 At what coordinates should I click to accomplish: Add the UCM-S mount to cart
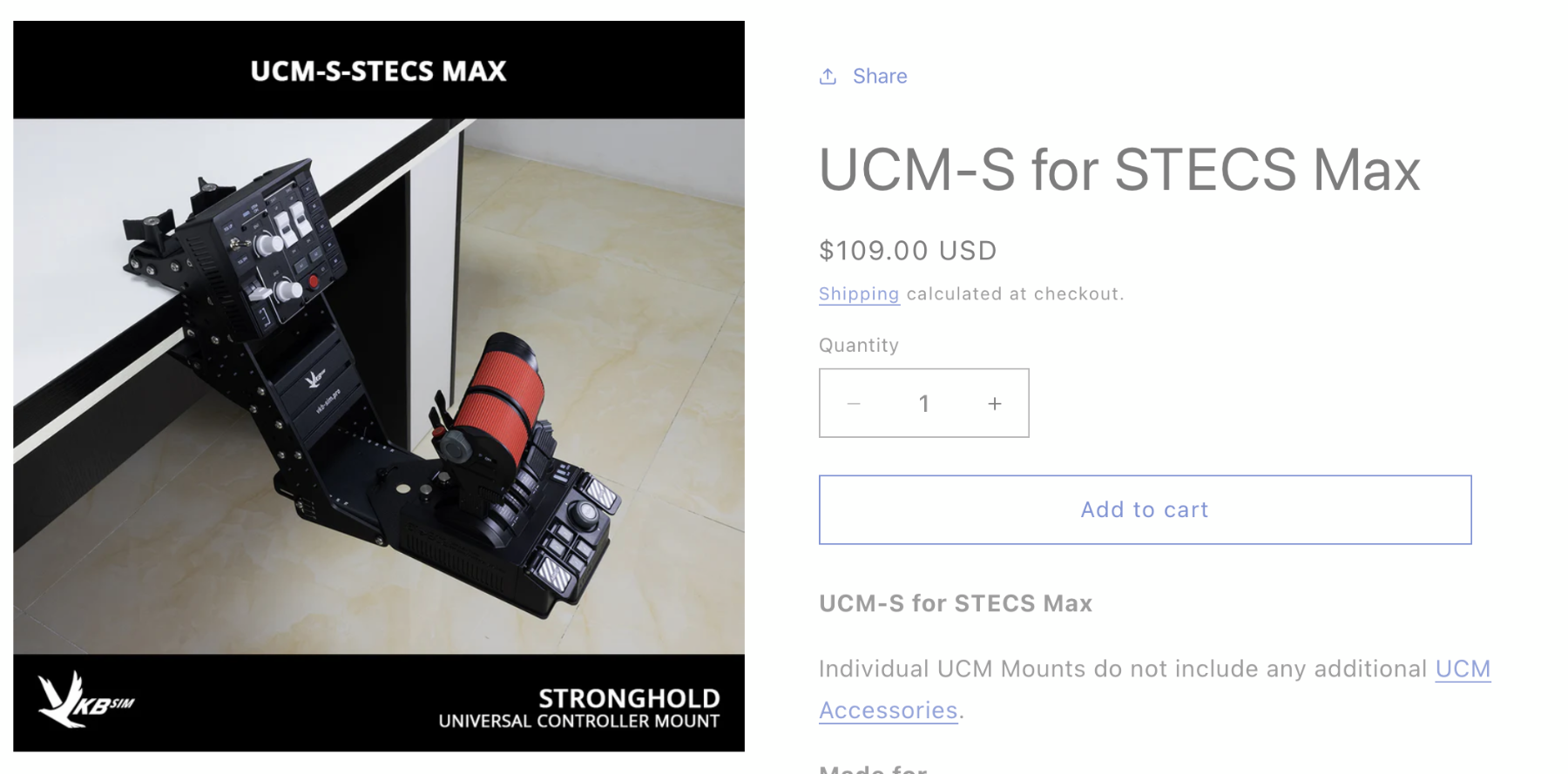[1145, 509]
